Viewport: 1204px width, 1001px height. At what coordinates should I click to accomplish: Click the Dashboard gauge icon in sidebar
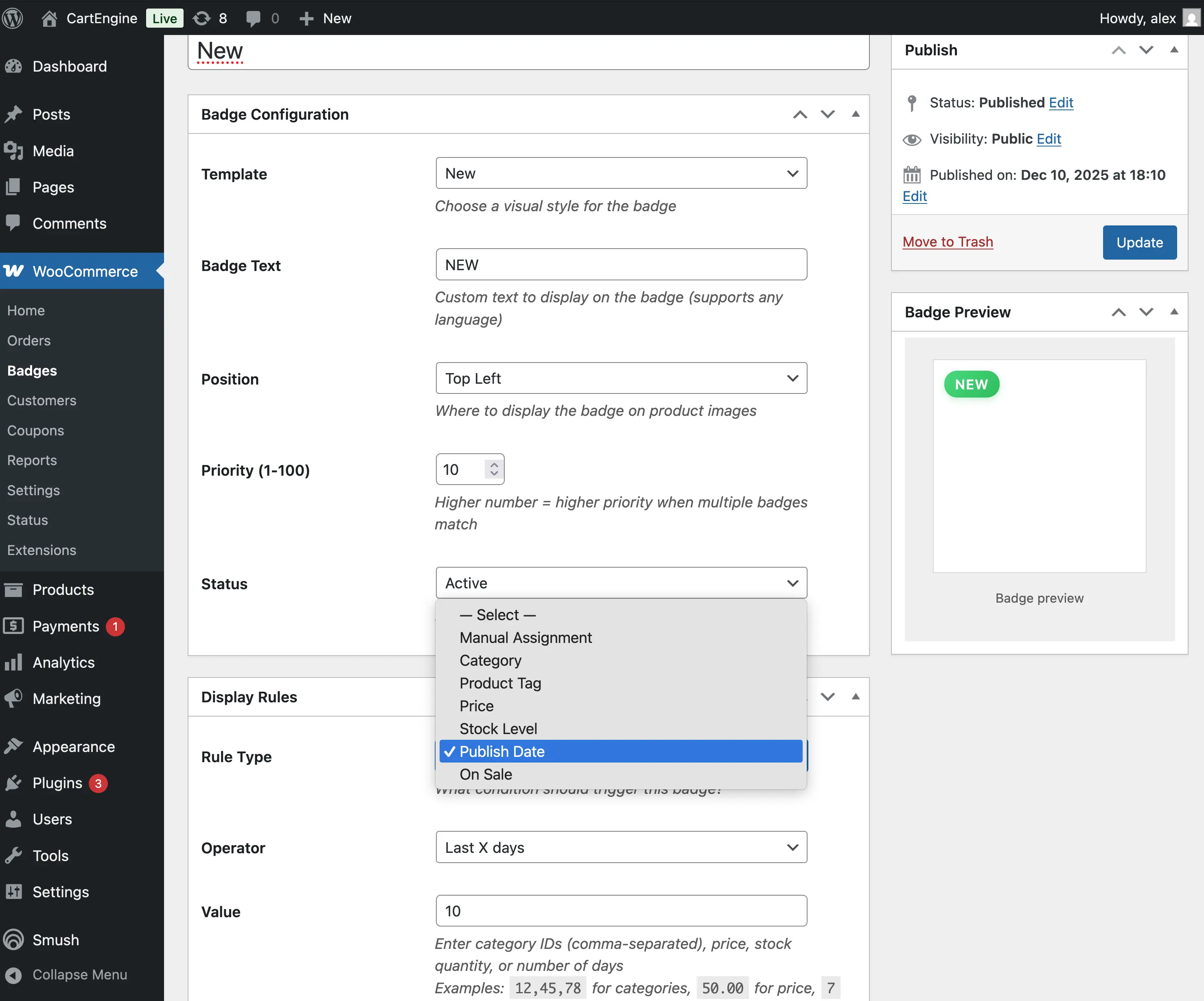point(14,66)
